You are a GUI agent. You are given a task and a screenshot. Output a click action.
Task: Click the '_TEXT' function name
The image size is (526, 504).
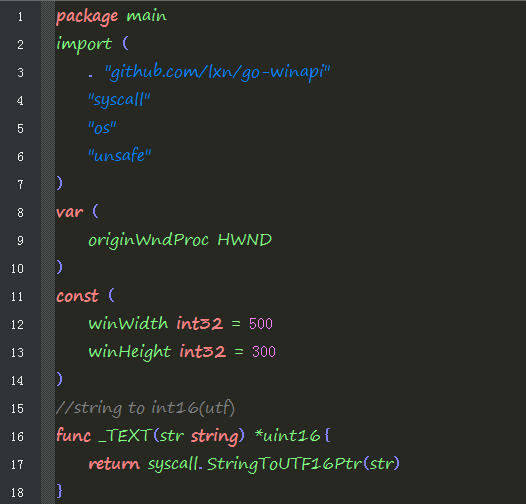click(x=125, y=436)
